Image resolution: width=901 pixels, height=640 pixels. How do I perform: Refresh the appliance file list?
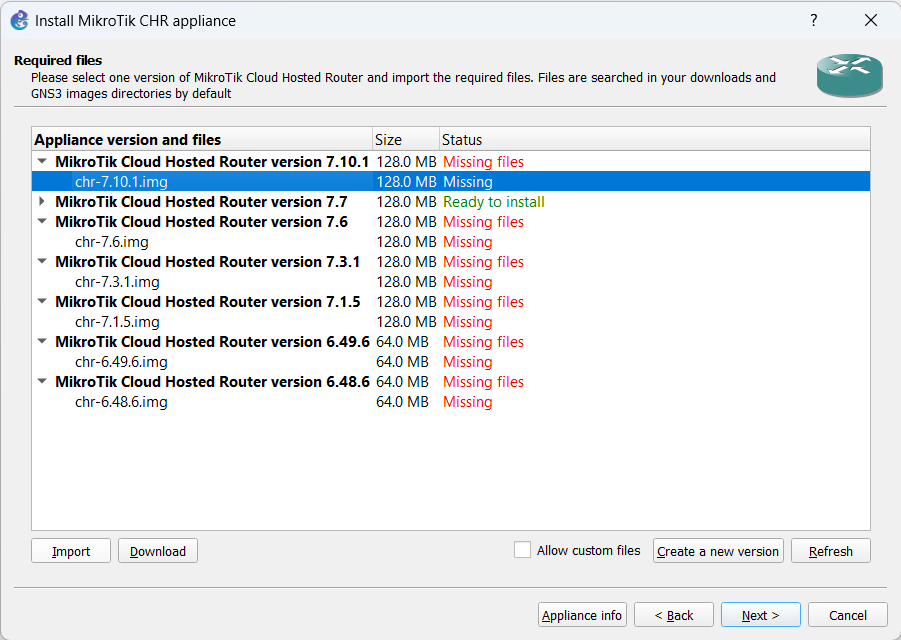831,551
